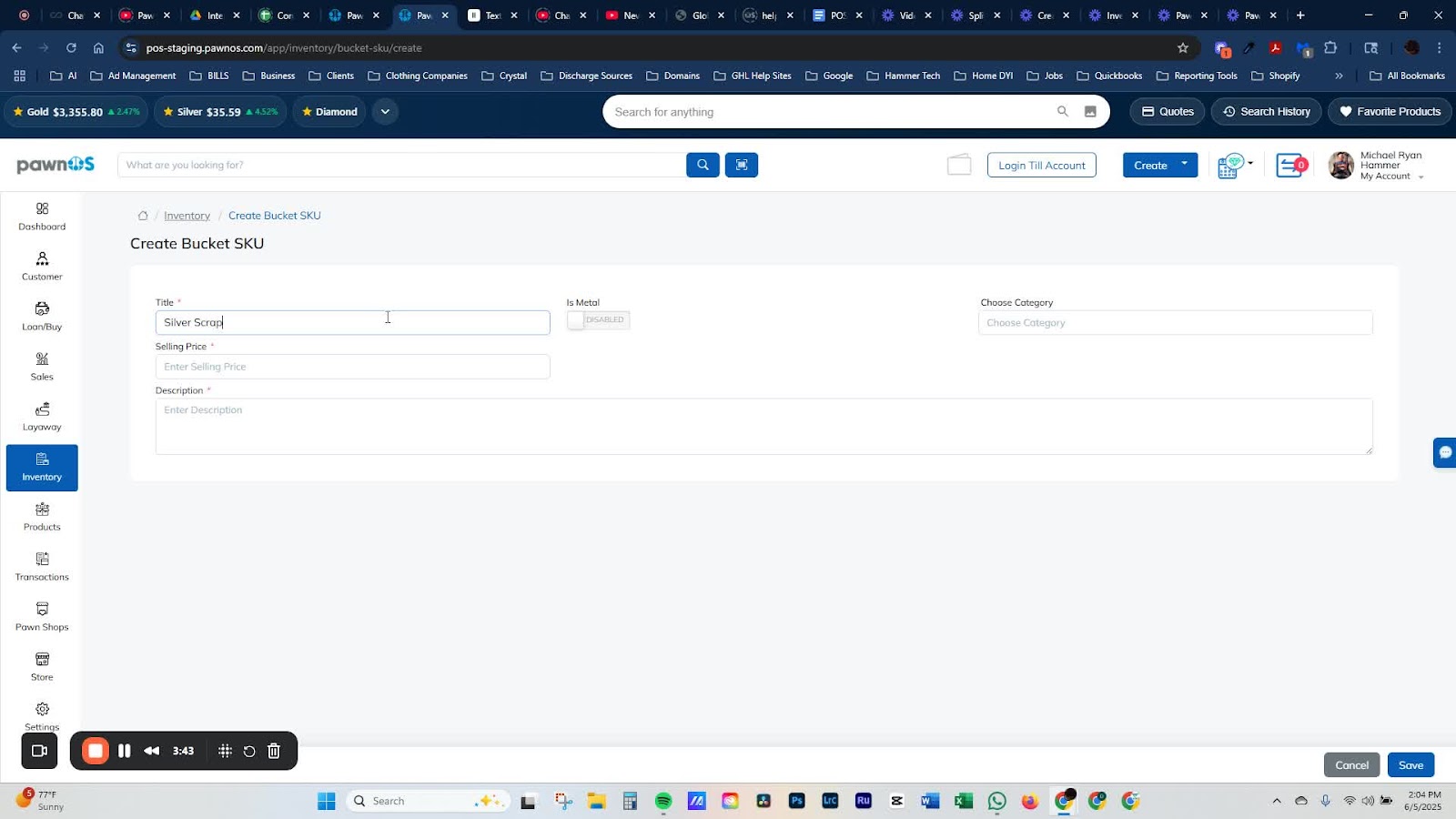Click the recorder camera icon
Viewport: 1456px width, 819px height.
pyautogui.click(x=39, y=751)
